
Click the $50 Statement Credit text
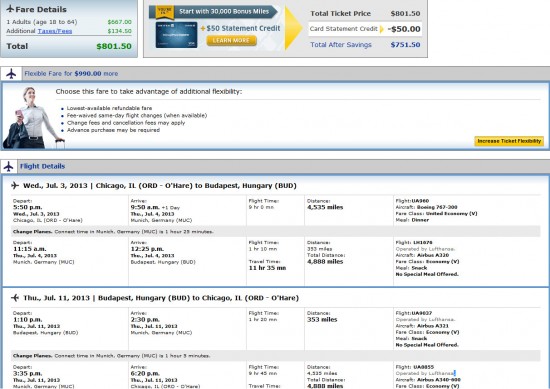pyautogui.click(x=241, y=28)
